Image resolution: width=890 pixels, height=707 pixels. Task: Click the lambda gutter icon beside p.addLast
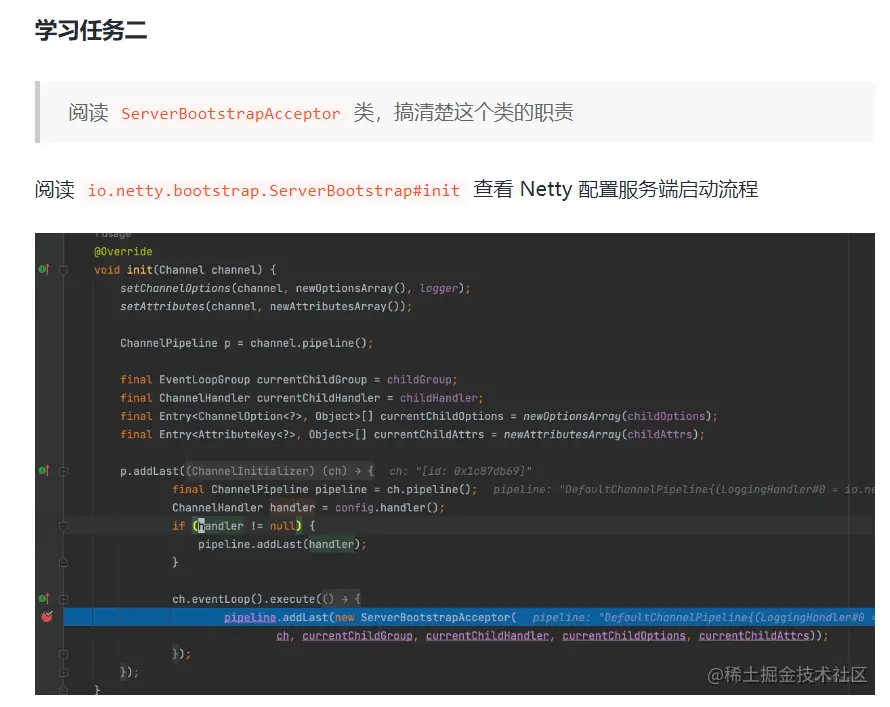pyautogui.click(x=44, y=470)
